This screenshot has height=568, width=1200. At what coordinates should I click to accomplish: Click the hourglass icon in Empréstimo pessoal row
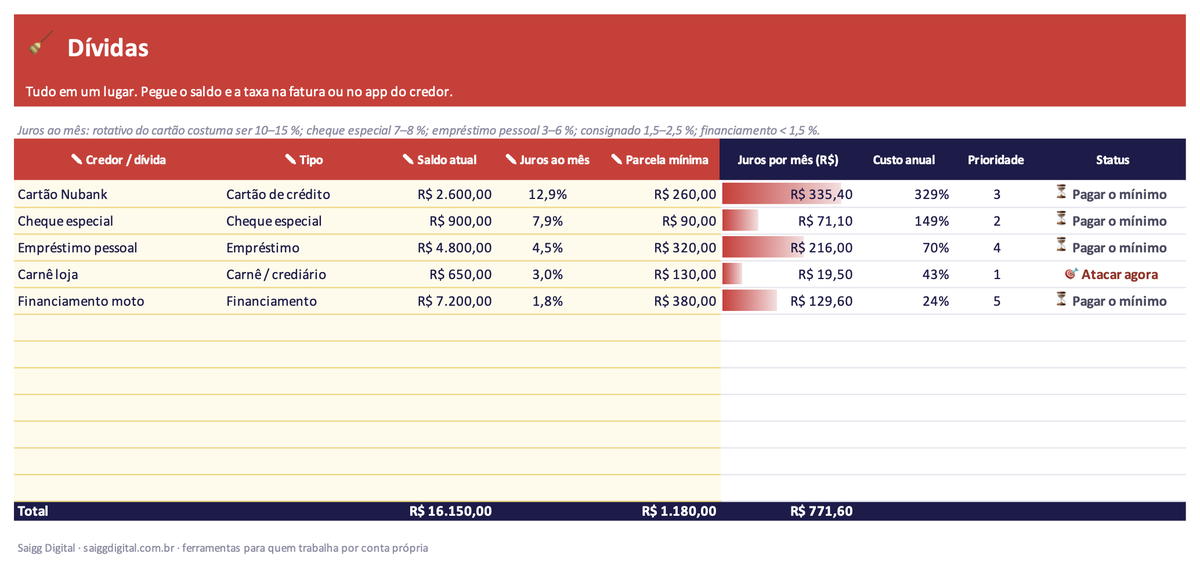(1062, 246)
